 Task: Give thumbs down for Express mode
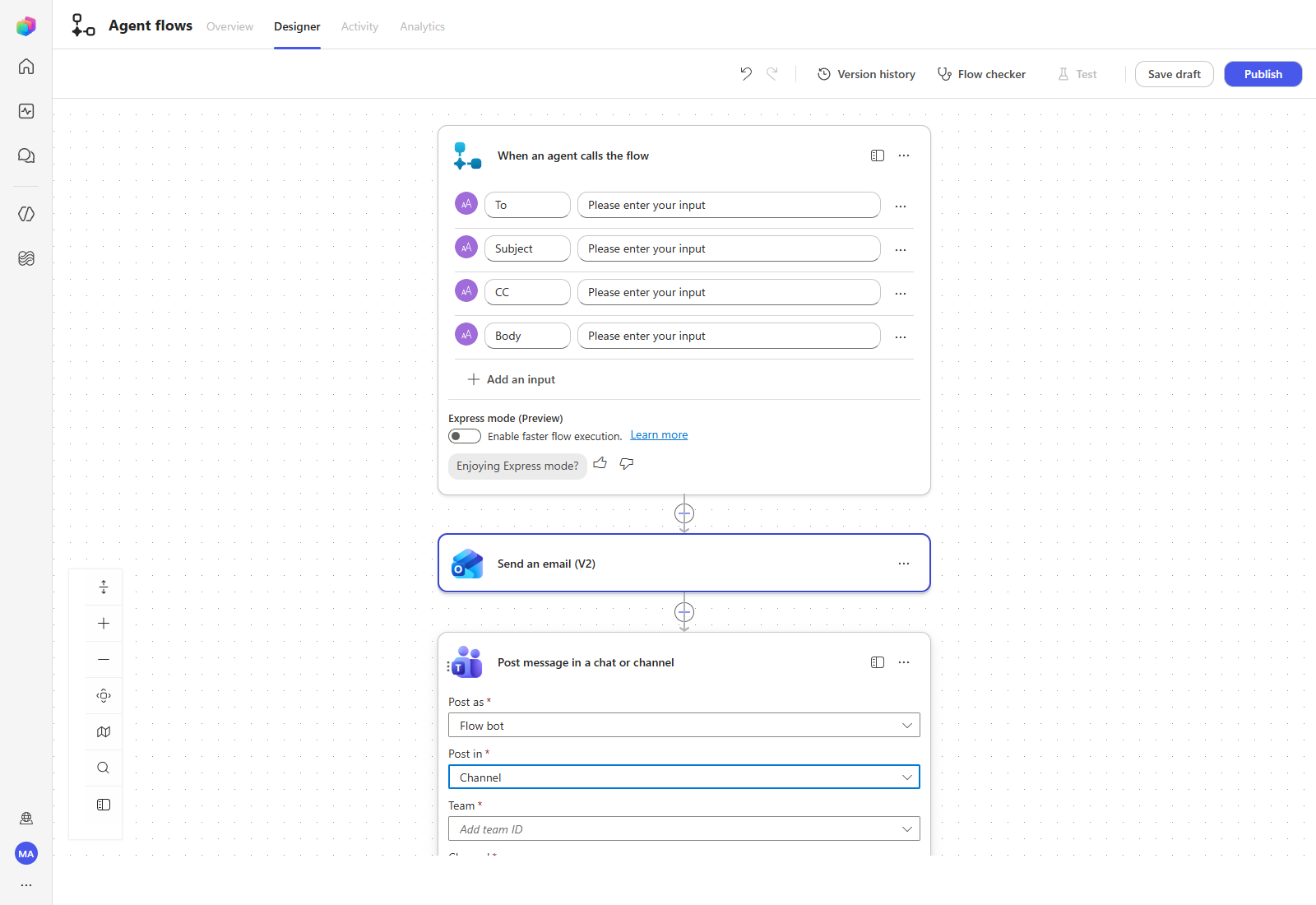(627, 464)
